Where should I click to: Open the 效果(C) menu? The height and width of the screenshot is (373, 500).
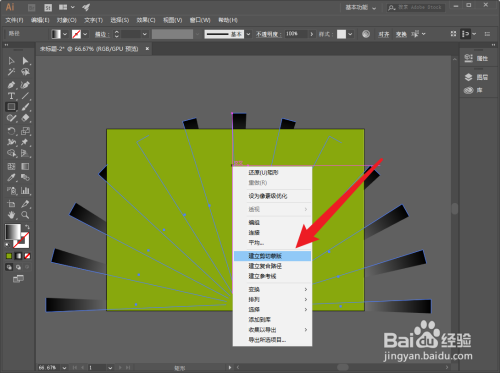146,20
